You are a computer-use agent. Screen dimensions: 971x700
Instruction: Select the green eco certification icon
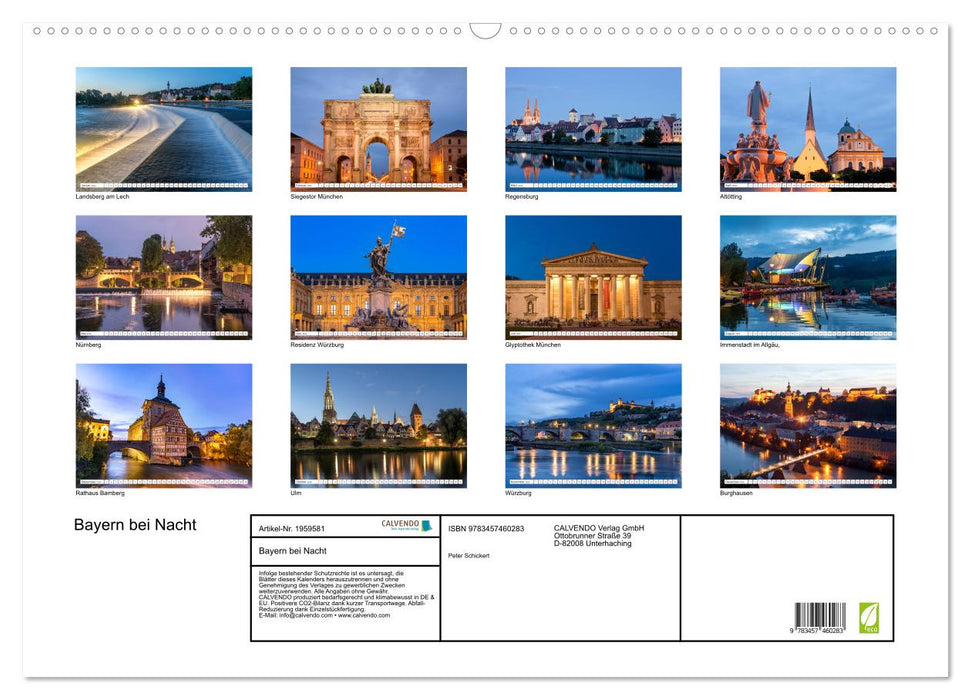click(869, 615)
